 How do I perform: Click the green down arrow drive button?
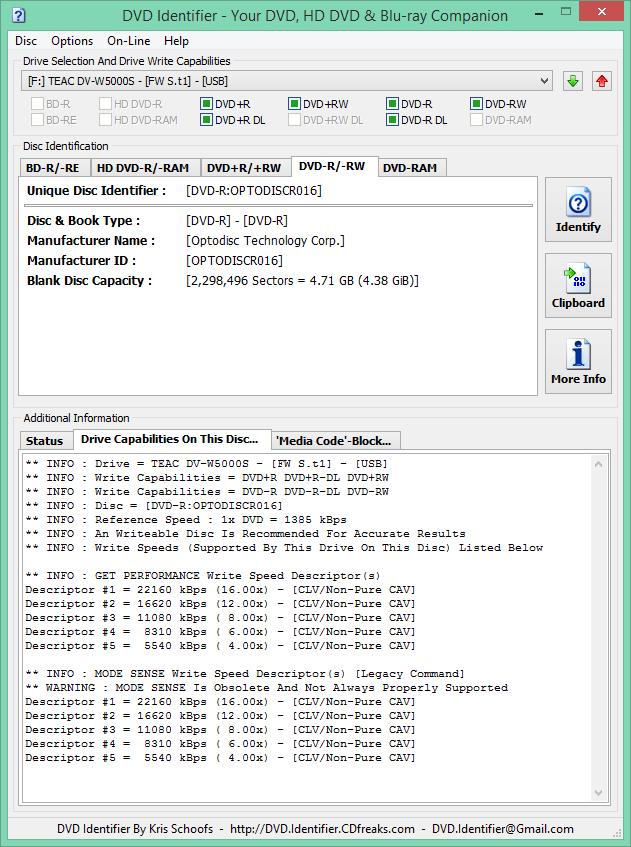(573, 82)
